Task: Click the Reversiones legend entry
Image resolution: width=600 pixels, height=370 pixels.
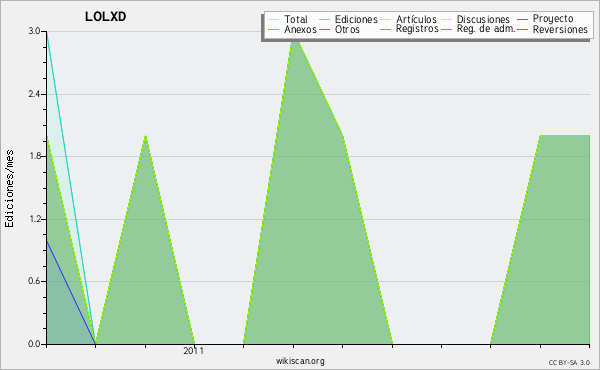Action: 552,29
